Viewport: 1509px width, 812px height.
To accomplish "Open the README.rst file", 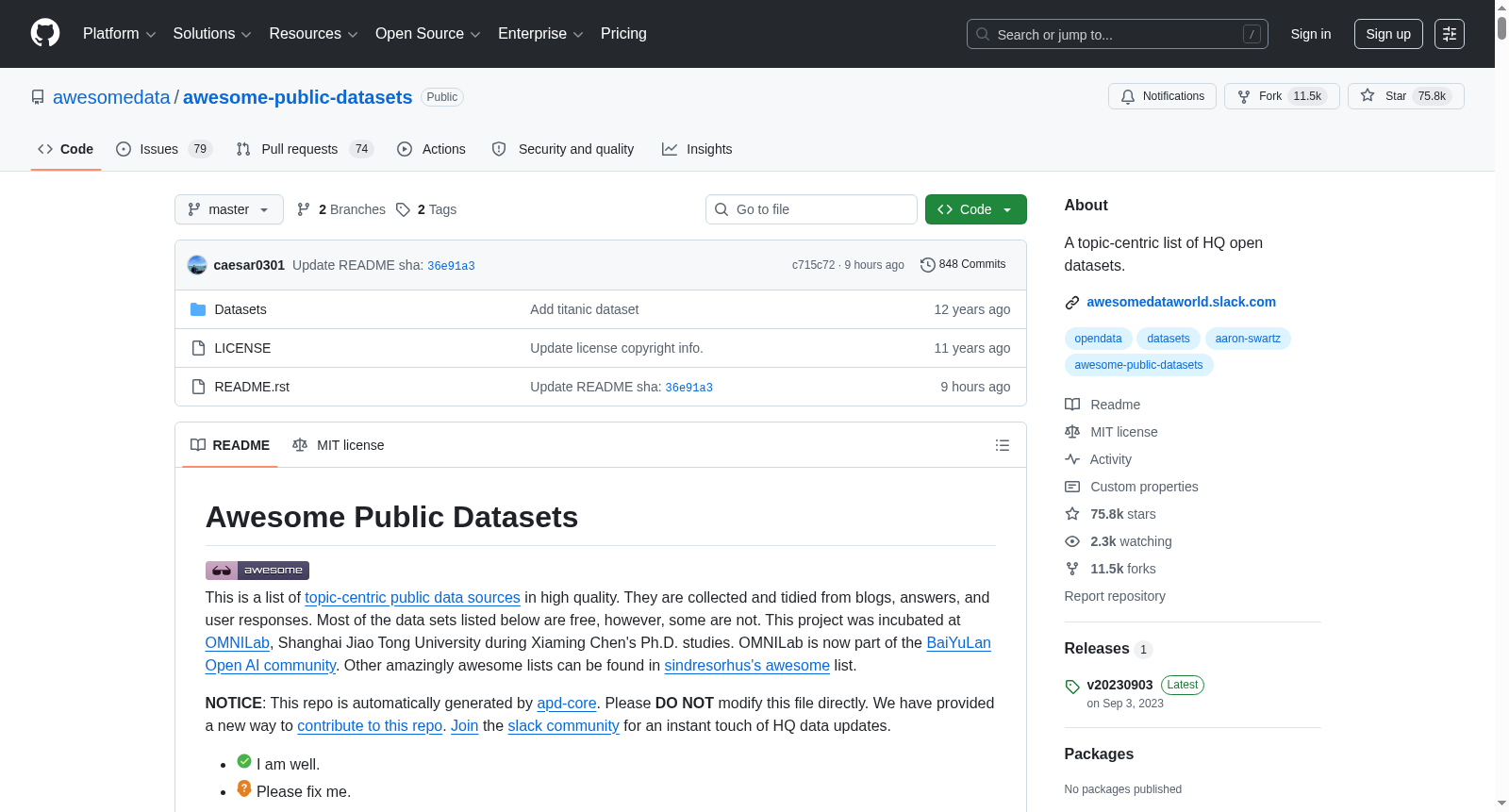I will click(x=252, y=387).
